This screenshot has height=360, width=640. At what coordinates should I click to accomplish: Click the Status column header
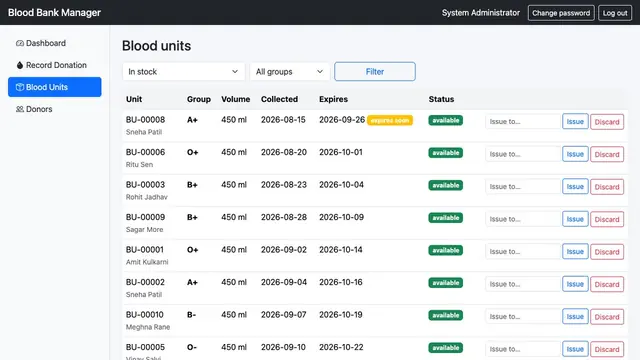441,99
